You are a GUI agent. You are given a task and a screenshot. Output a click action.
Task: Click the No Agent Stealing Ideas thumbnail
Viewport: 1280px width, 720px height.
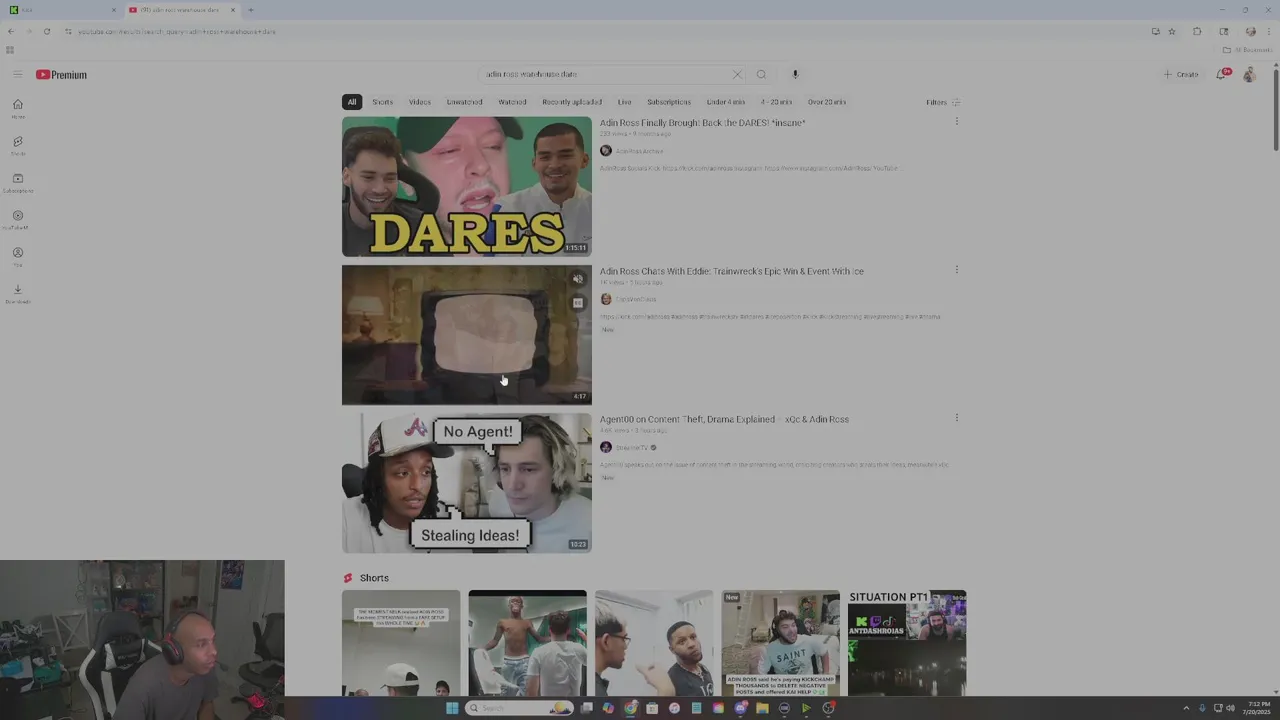pyautogui.click(x=466, y=483)
